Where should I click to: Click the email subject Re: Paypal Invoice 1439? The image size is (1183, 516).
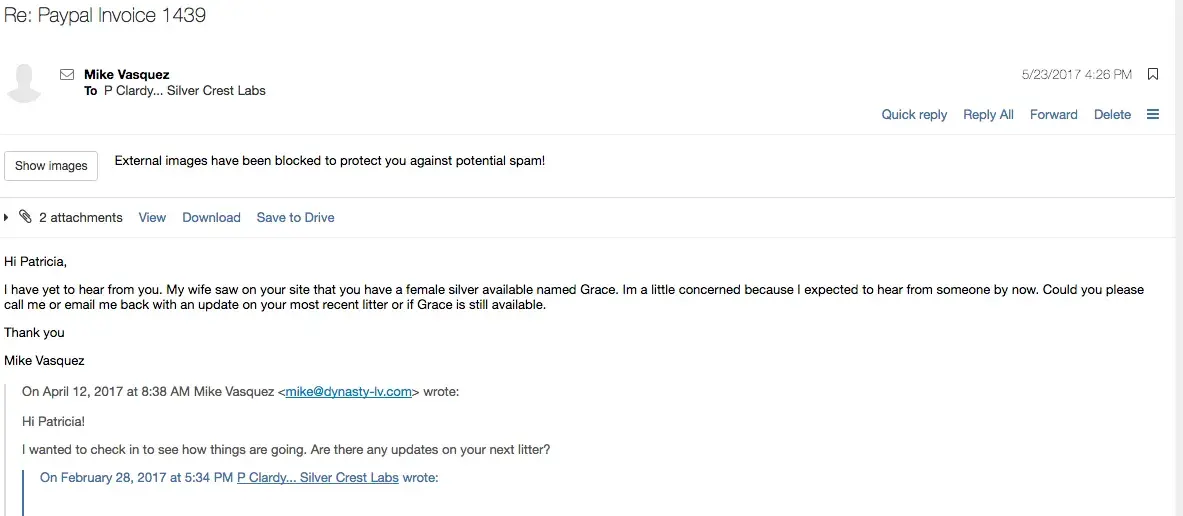click(x=105, y=16)
